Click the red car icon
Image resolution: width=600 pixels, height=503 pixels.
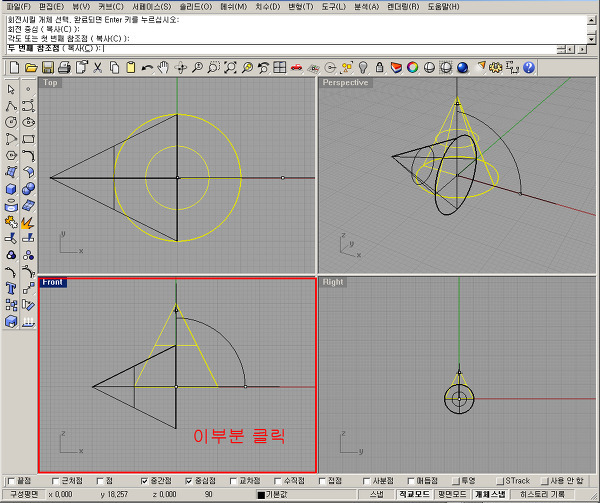click(296, 68)
